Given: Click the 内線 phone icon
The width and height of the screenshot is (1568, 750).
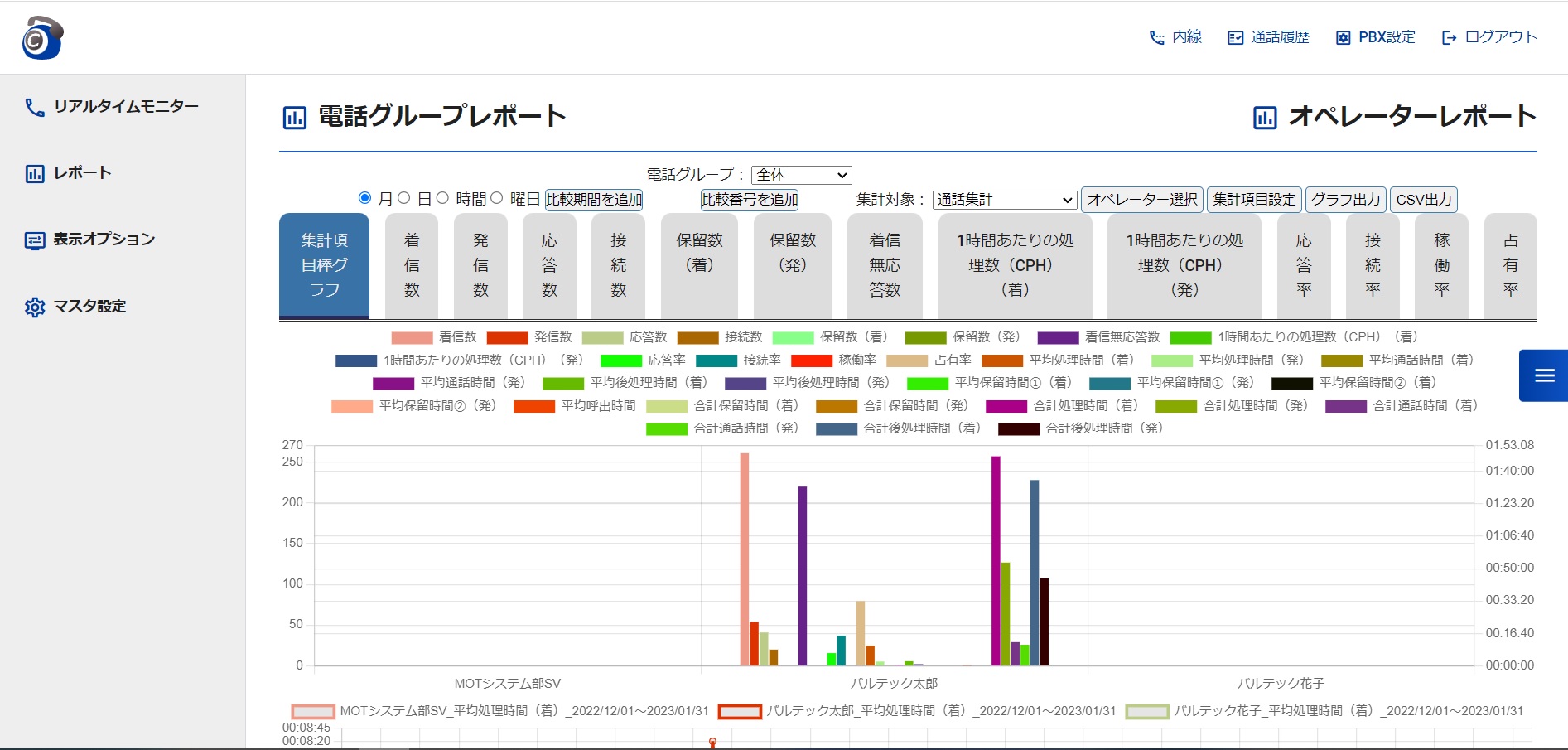Looking at the screenshot, I should click(x=1156, y=38).
